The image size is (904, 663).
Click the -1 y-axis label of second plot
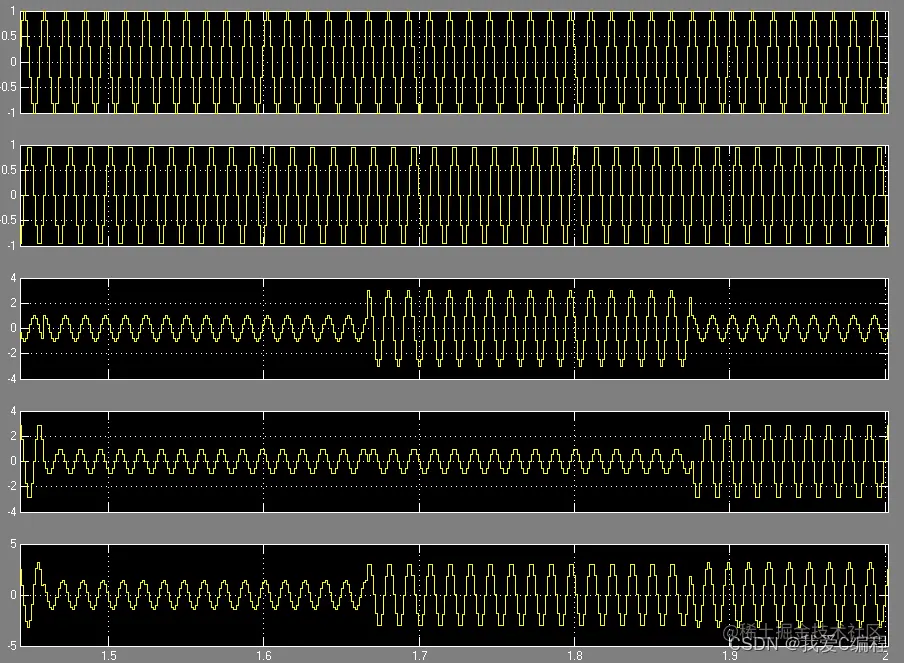click(x=12, y=246)
